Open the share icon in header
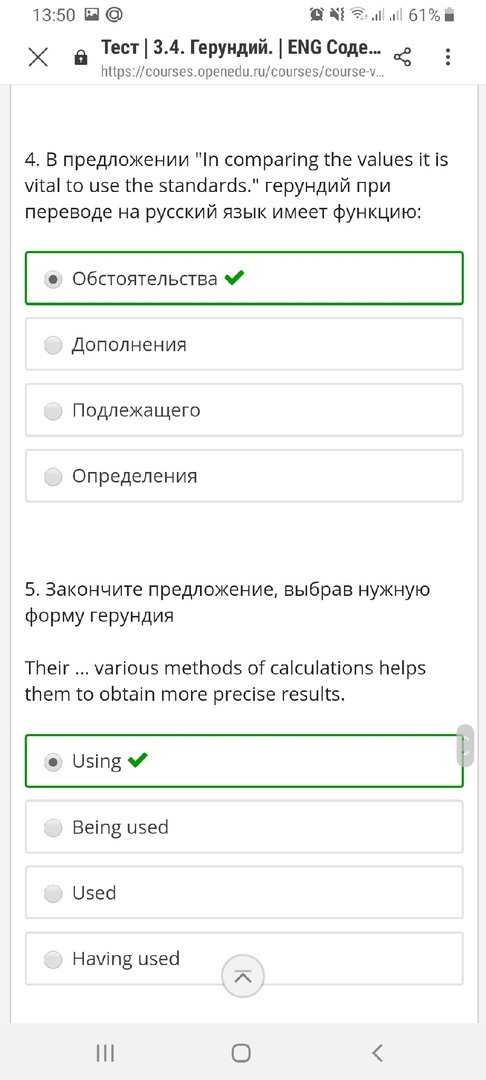This screenshot has width=486, height=1080. point(401,58)
